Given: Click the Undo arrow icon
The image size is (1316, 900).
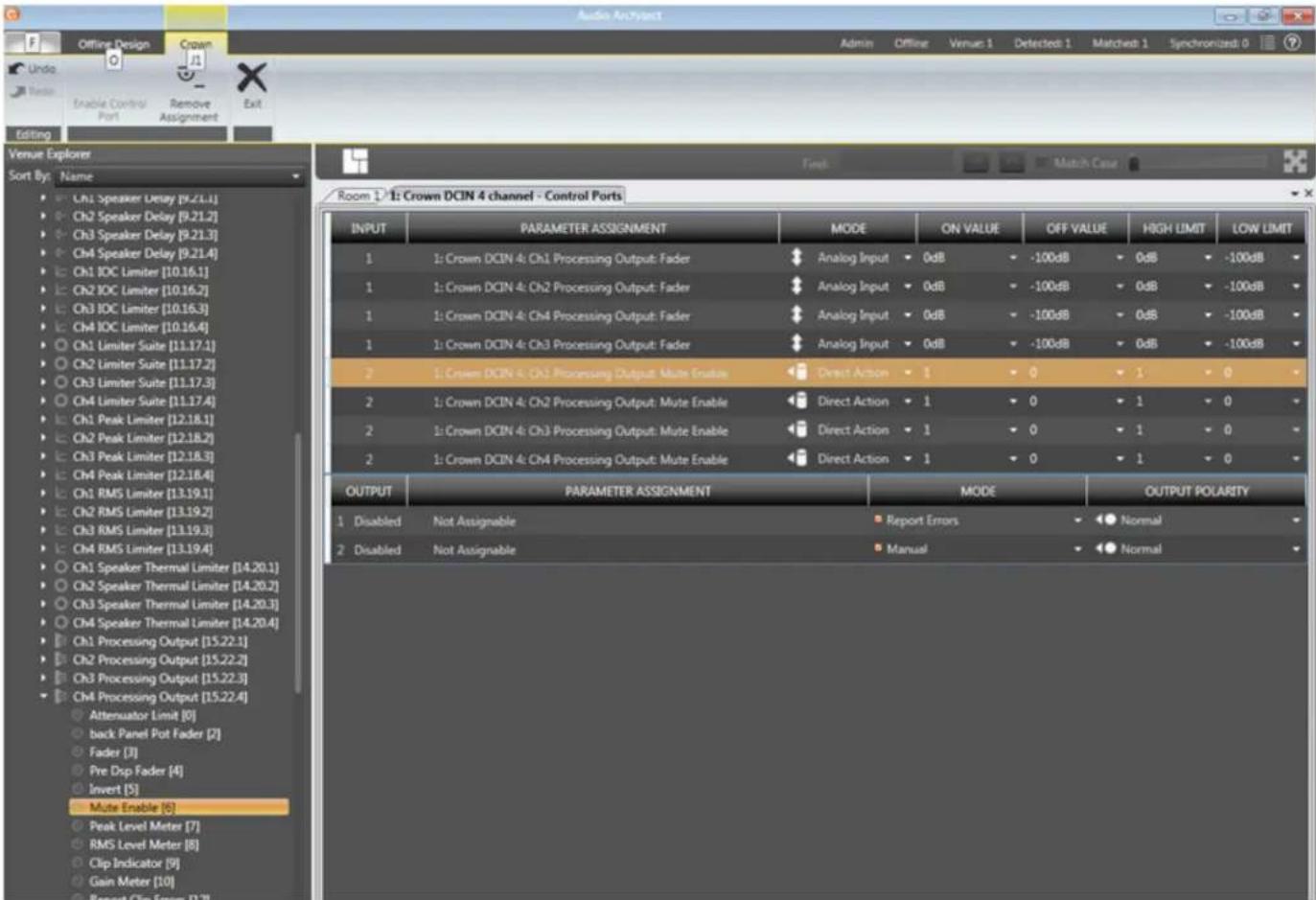Looking at the screenshot, I should (x=16, y=69).
